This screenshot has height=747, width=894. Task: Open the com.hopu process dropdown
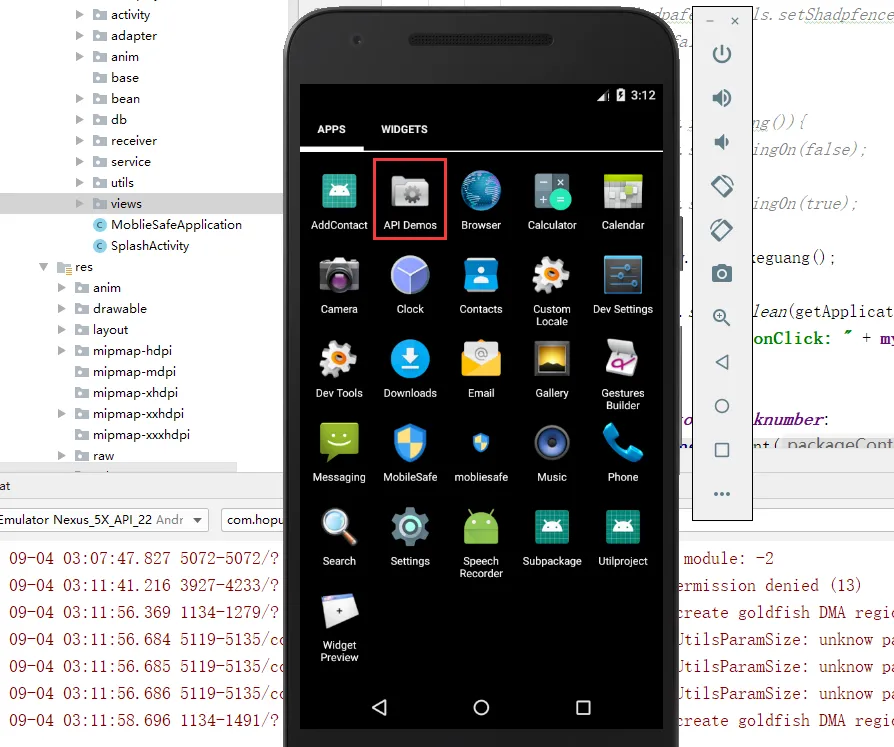coord(252,519)
